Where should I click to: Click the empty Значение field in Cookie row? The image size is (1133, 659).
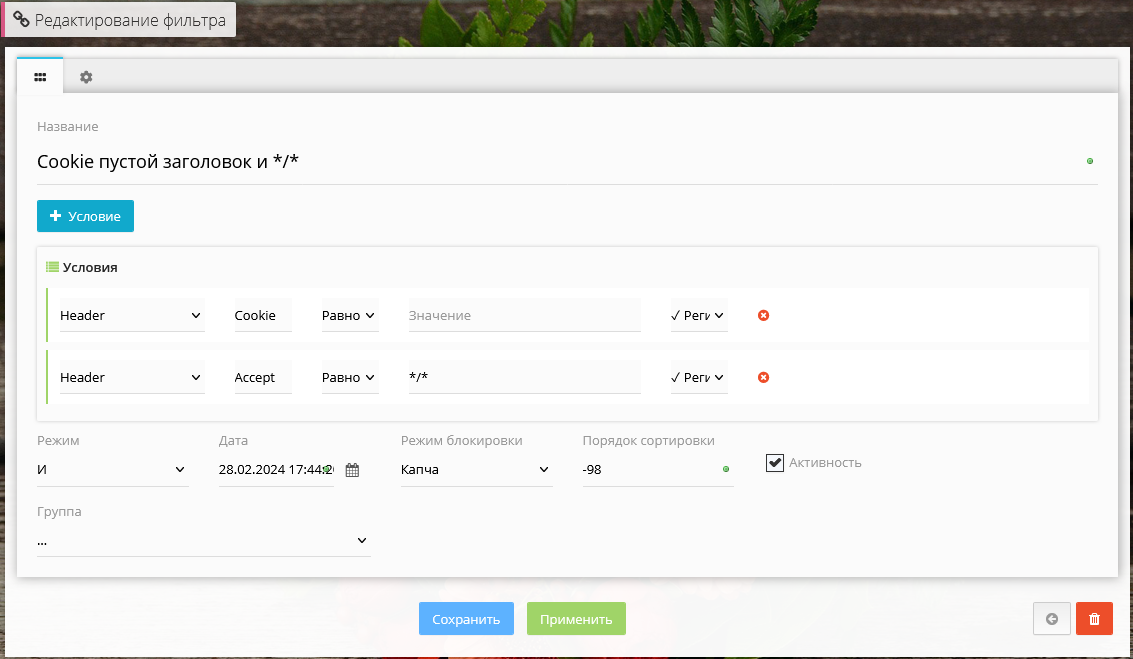click(x=523, y=316)
